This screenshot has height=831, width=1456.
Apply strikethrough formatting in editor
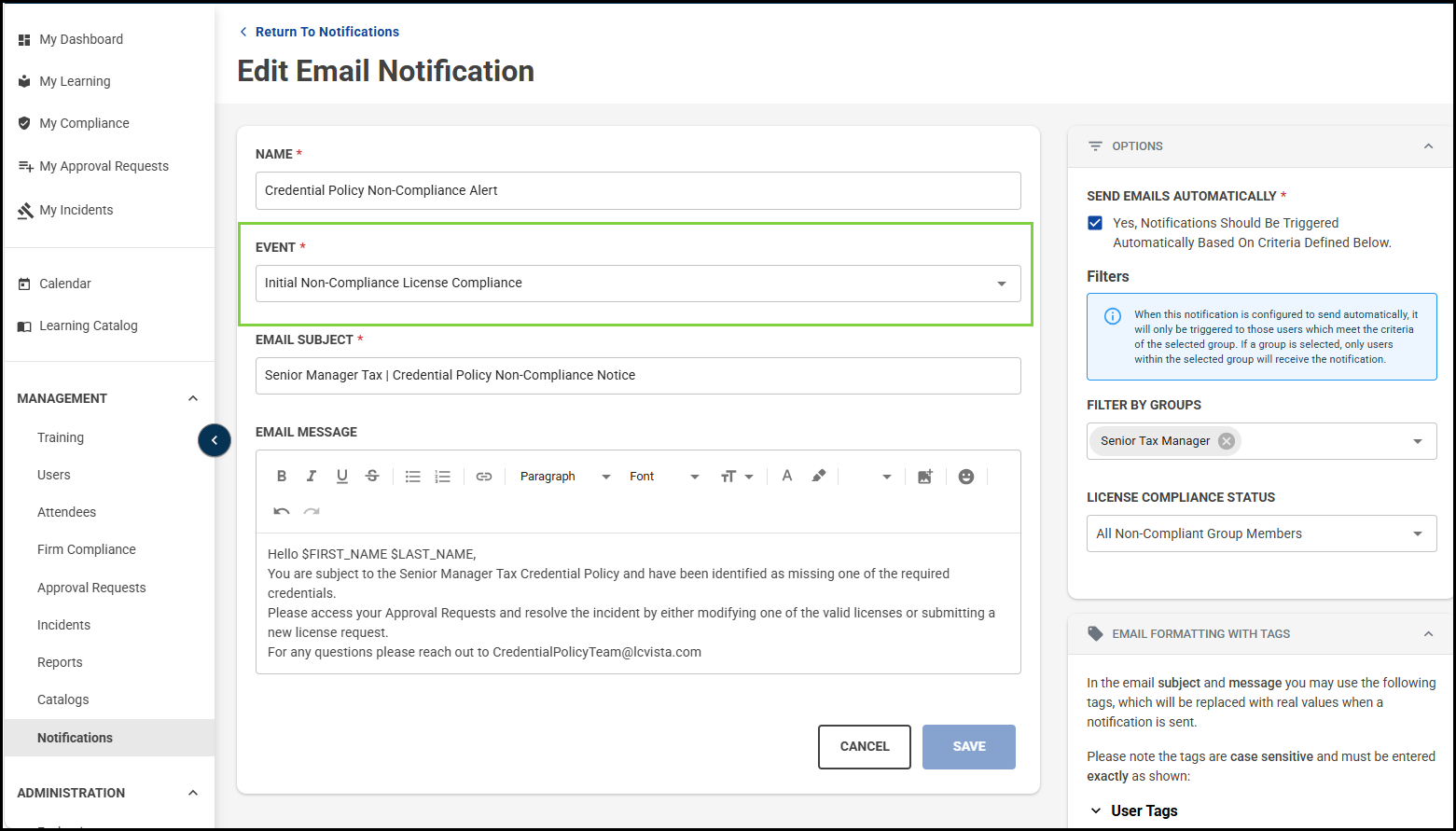pyautogui.click(x=372, y=477)
